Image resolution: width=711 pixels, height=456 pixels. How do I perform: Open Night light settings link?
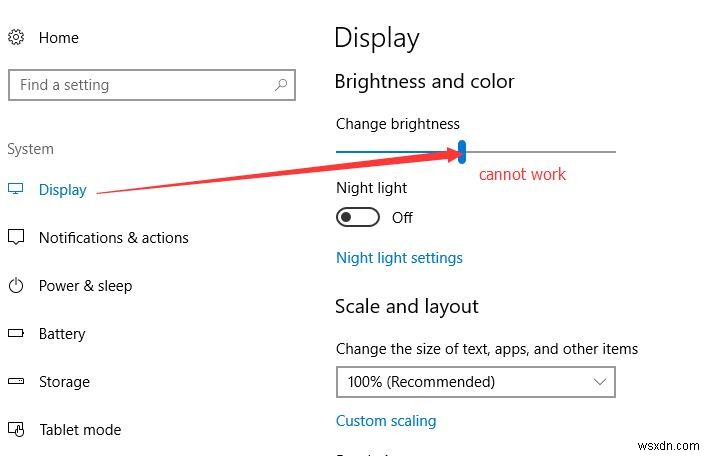tap(399, 258)
